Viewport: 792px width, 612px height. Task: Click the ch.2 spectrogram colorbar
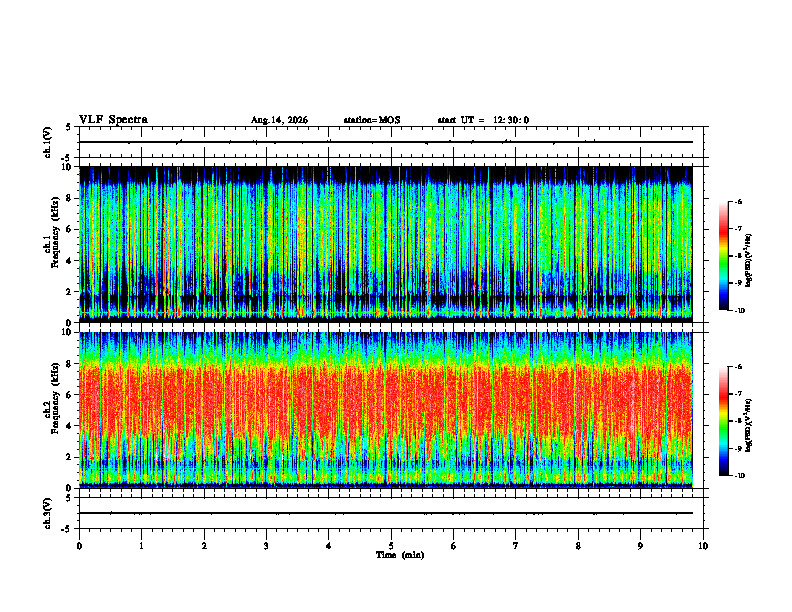click(x=723, y=421)
